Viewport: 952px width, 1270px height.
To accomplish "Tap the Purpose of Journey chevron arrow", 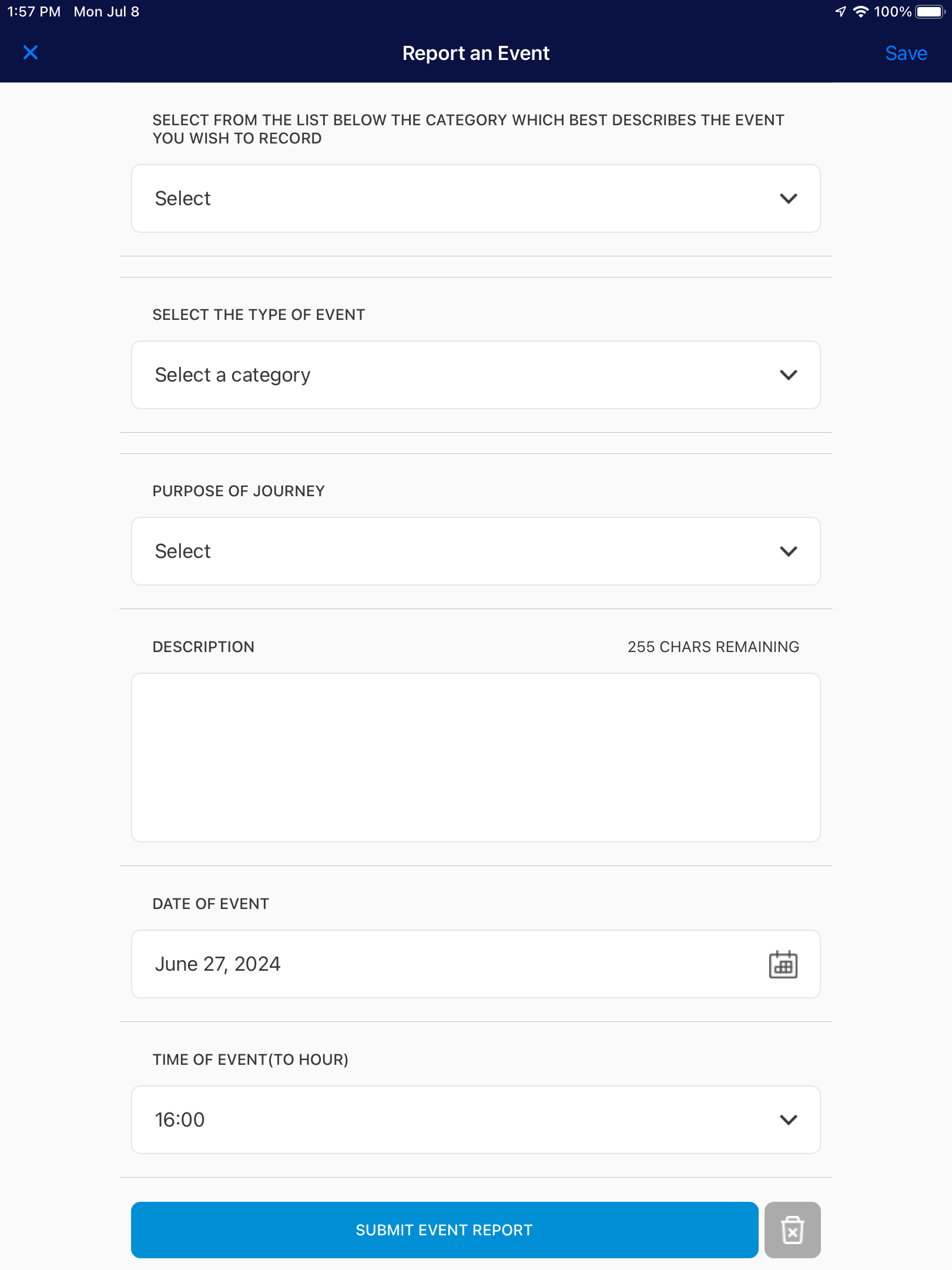I will pyautogui.click(x=788, y=552).
